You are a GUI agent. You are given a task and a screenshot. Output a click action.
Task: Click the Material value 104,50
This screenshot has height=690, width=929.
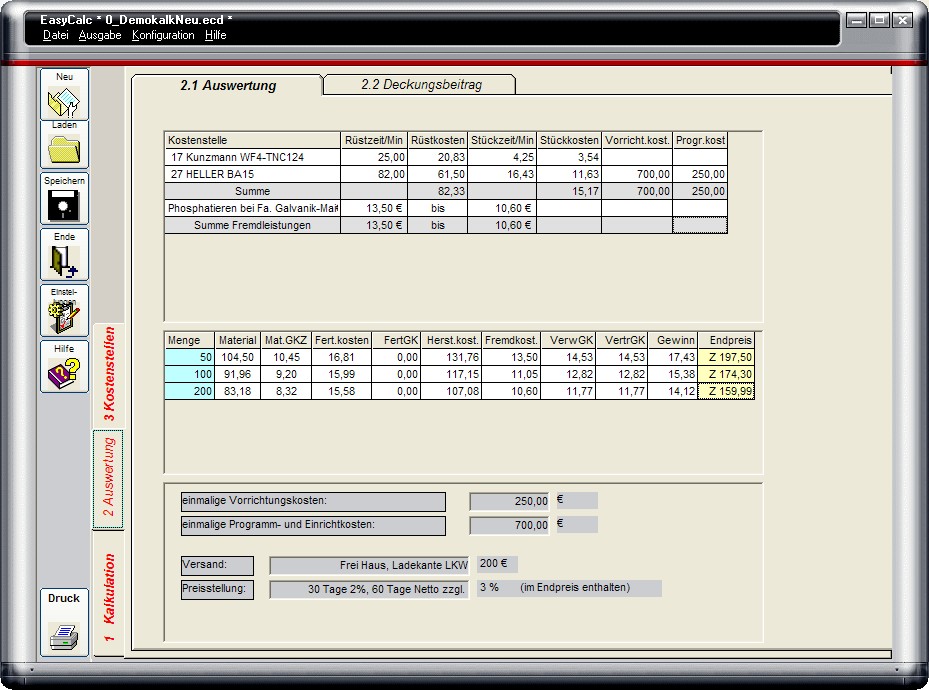pos(238,357)
